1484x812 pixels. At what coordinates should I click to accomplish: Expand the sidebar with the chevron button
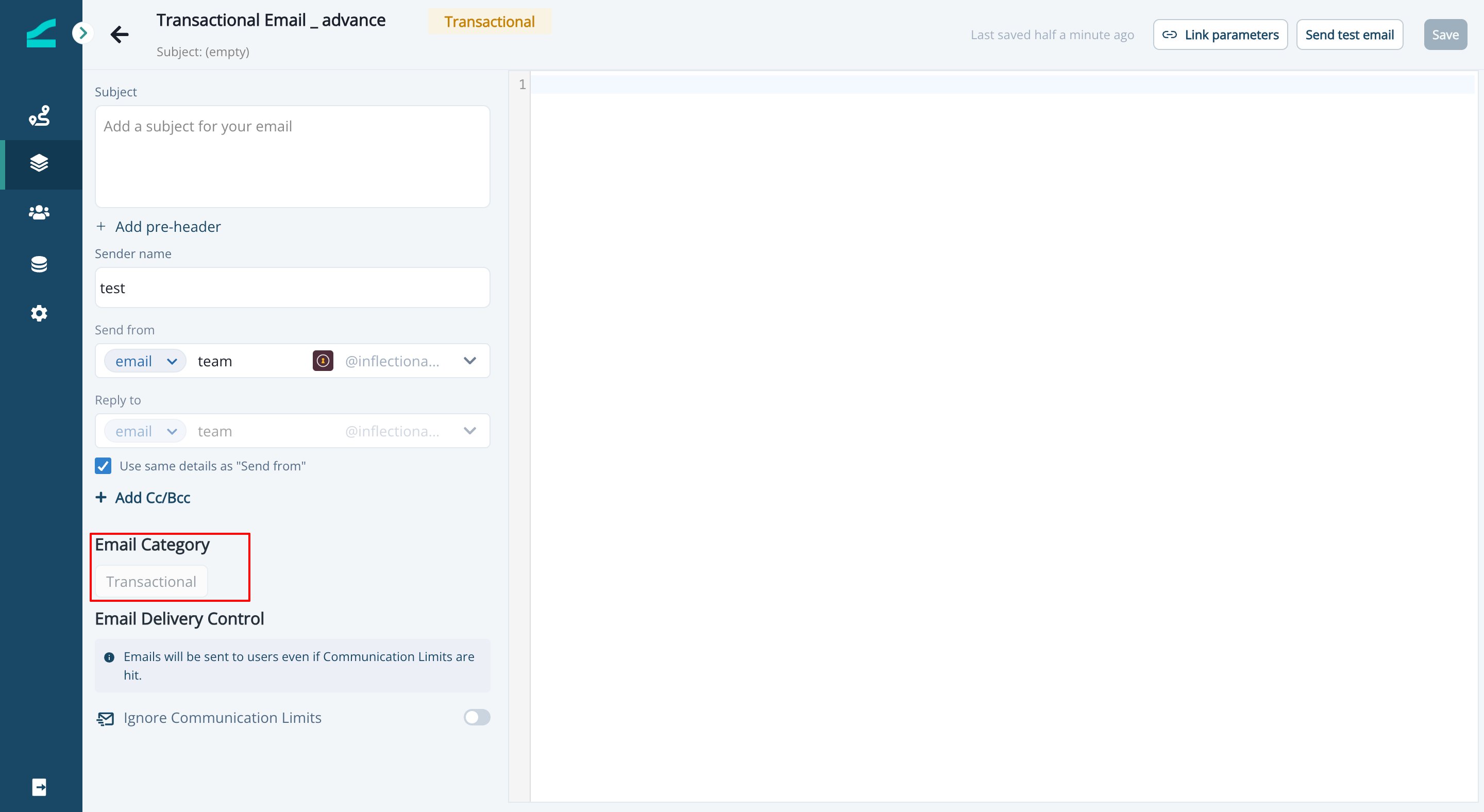pyautogui.click(x=83, y=33)
